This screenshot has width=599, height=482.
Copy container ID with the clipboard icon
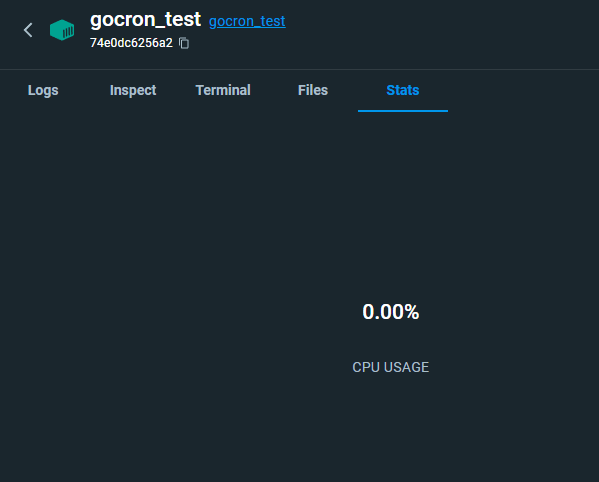[x=184, y=43]
